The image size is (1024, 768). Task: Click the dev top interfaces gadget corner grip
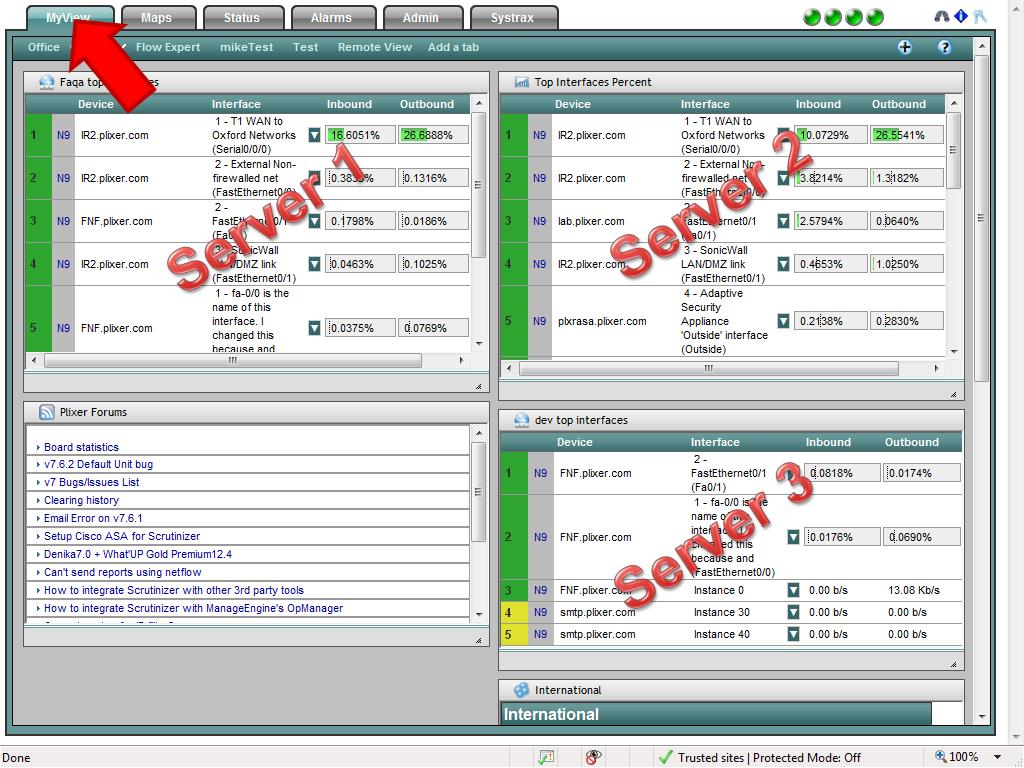pos(953,665)
